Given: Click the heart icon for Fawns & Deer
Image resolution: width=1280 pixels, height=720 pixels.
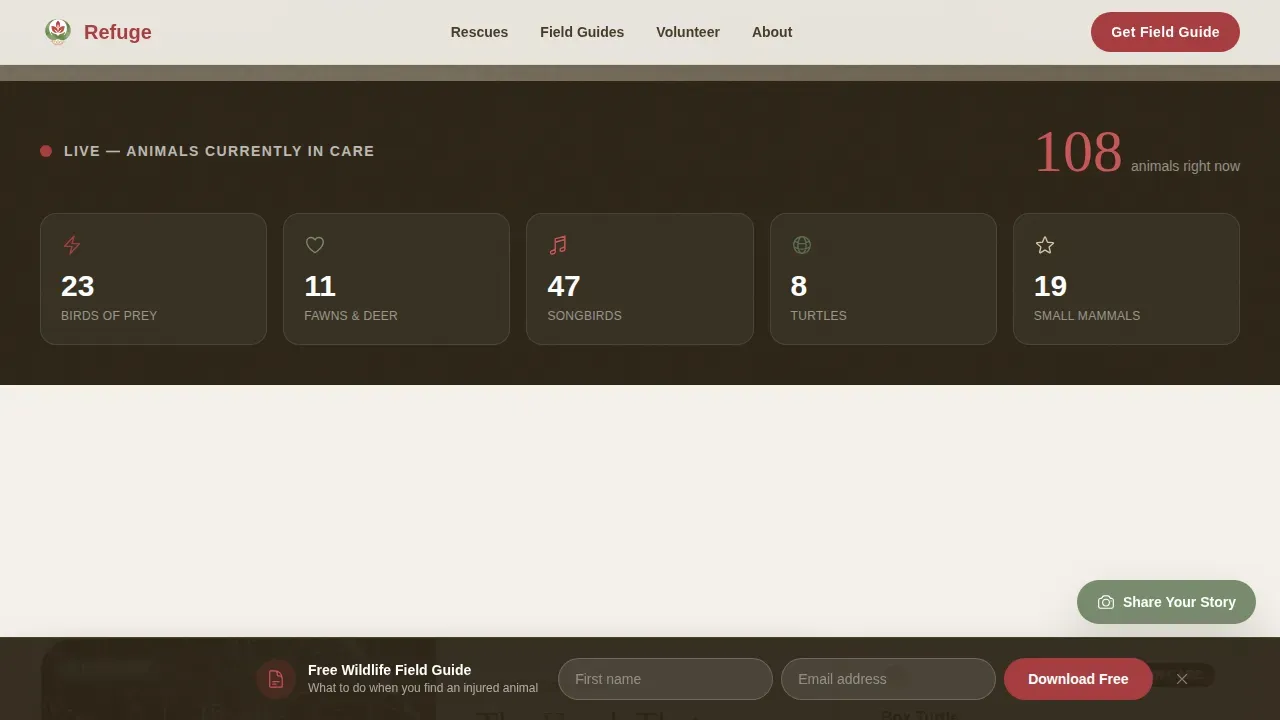Looking at the screenshot, I should 315,245.
